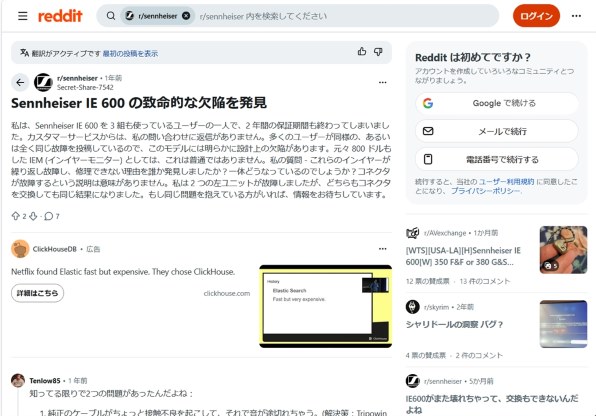This screenshot has width=596, height=416.
Task: Open user Secret-Share-7542 profile
Action: (85, 87)
